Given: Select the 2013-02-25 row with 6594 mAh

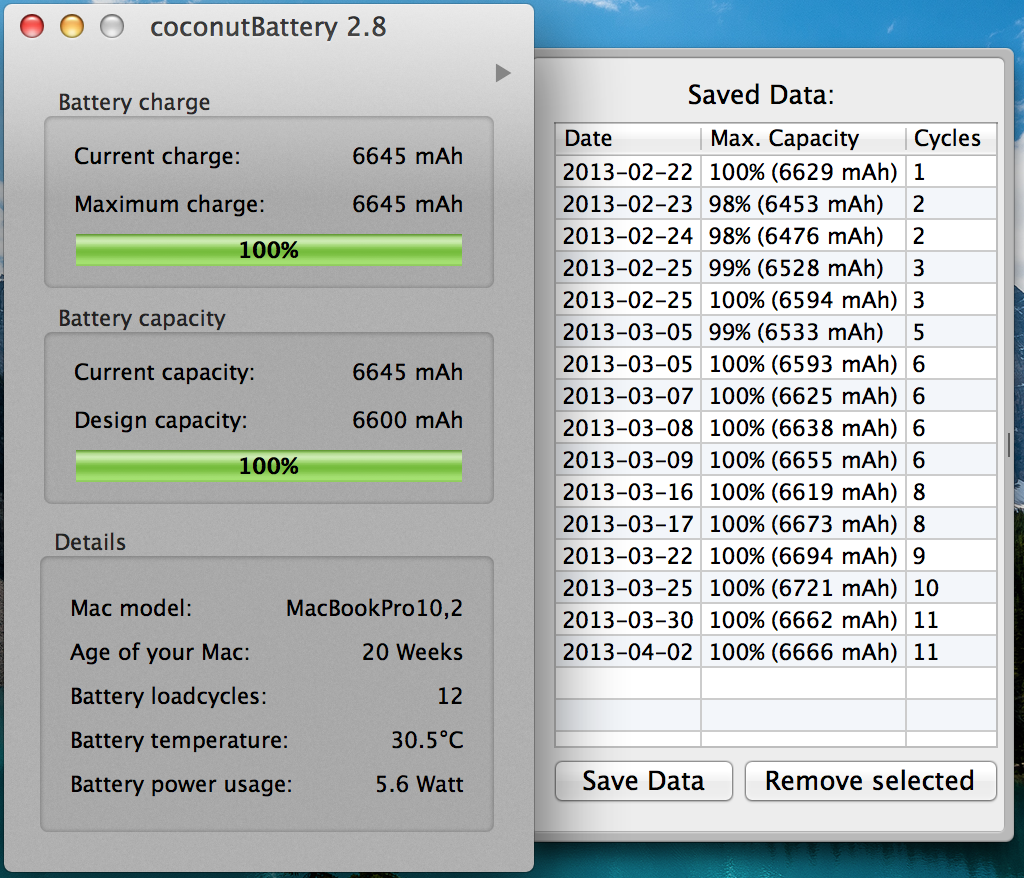Looking at the screenshot, I should coord(776,300).
